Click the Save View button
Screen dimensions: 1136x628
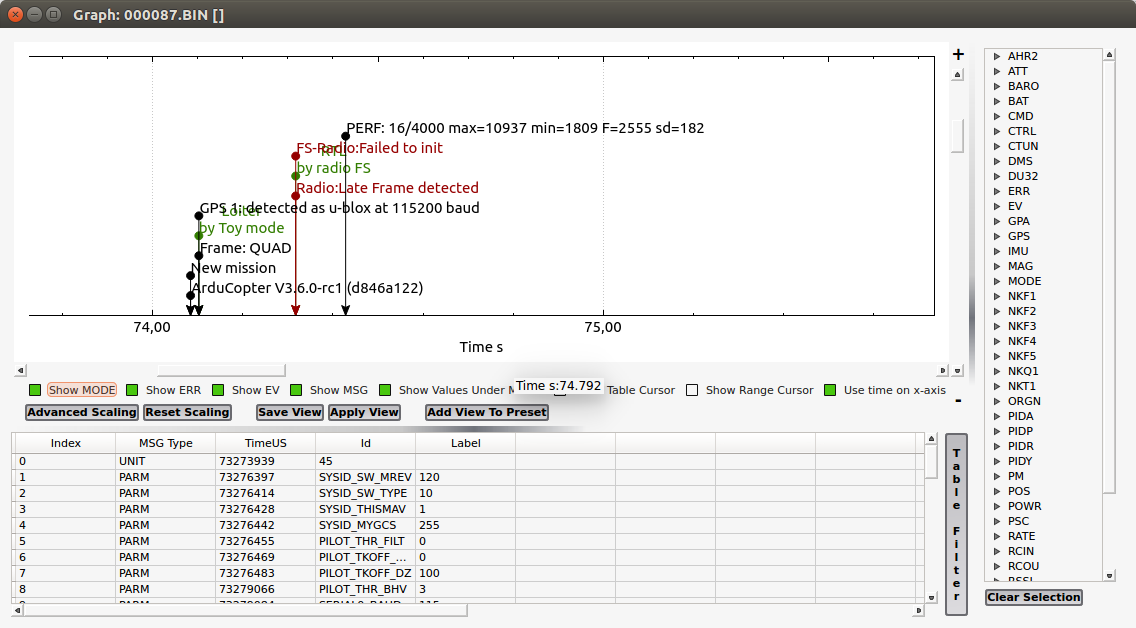click(289, 412)
